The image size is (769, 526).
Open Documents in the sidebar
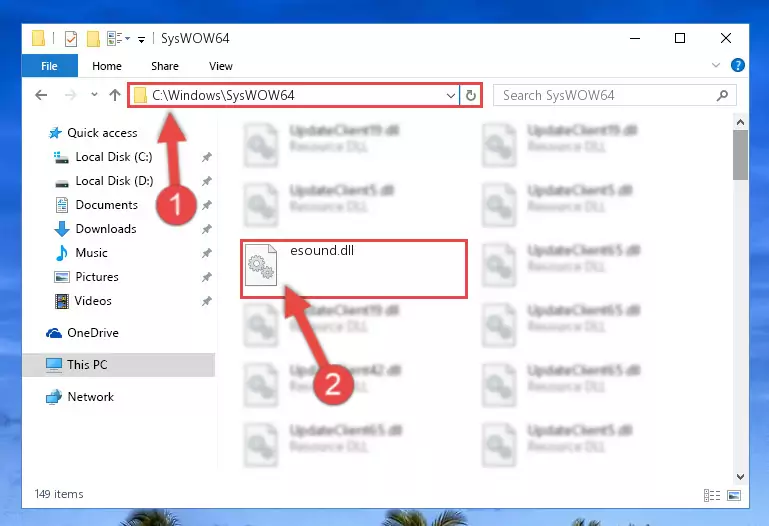[106, 205]
